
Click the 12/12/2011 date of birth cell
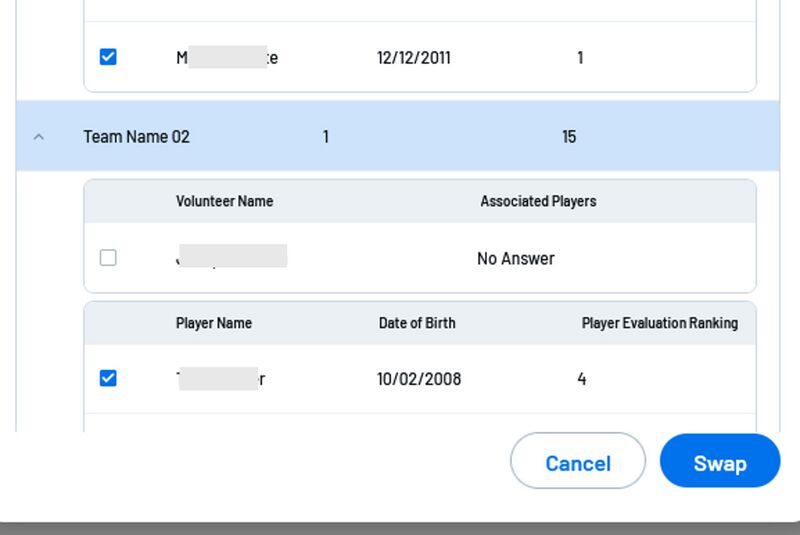tap(414, 58)
